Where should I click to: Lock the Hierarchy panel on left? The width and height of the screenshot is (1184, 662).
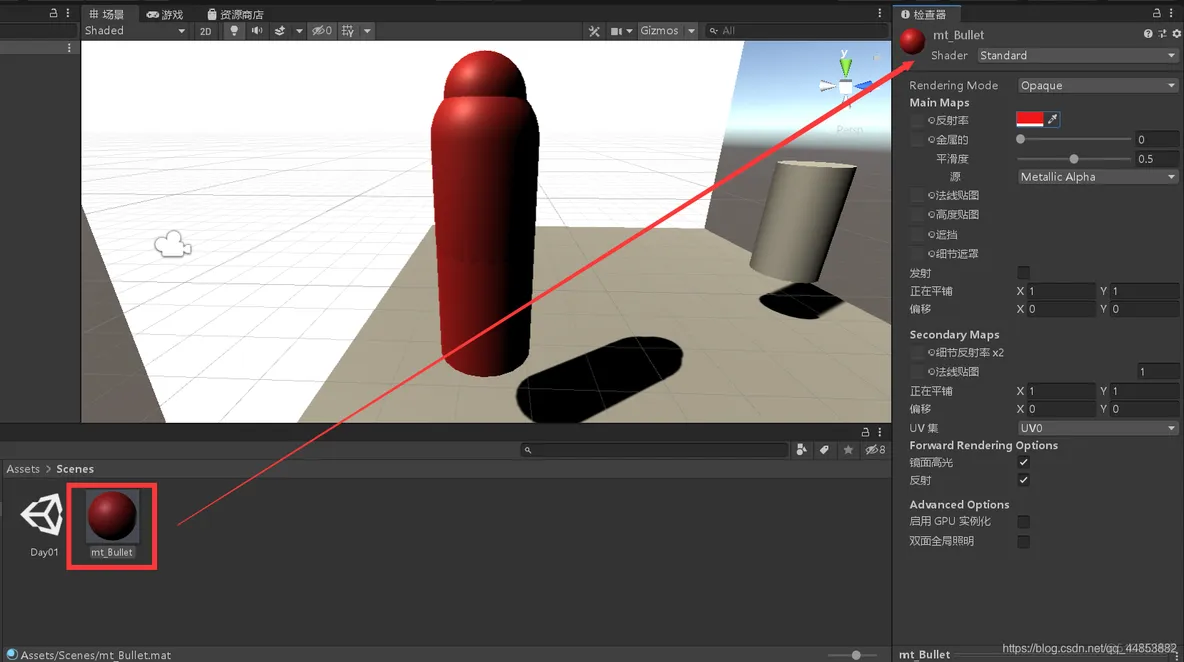(x=53, y=13)
